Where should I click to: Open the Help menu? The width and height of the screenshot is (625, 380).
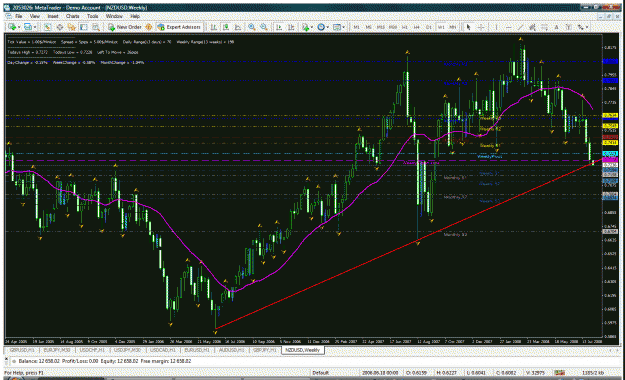[135, 16]
